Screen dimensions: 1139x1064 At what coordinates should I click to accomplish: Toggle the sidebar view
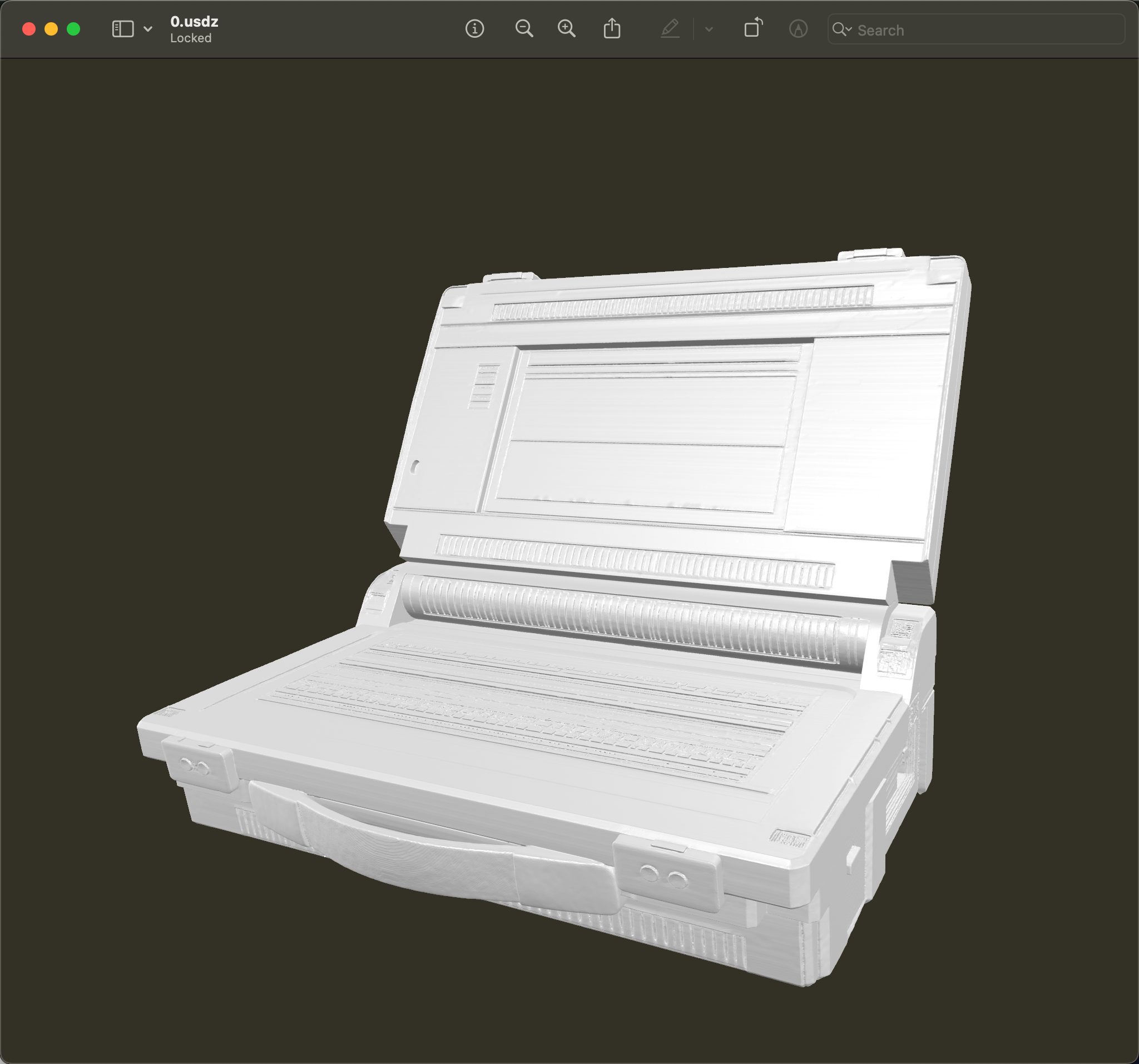point(122,29)
